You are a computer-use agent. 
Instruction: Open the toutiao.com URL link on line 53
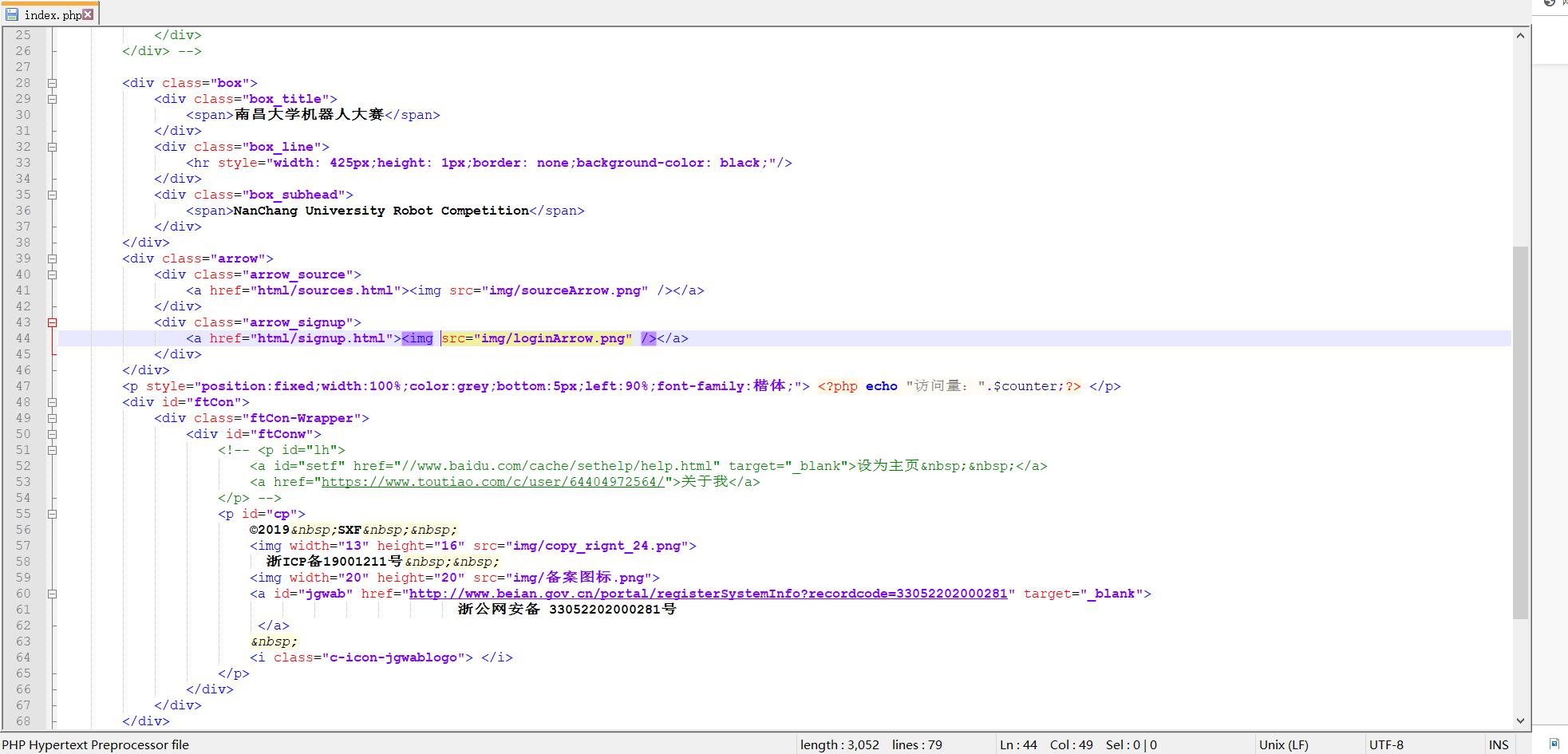click(492, 482)
